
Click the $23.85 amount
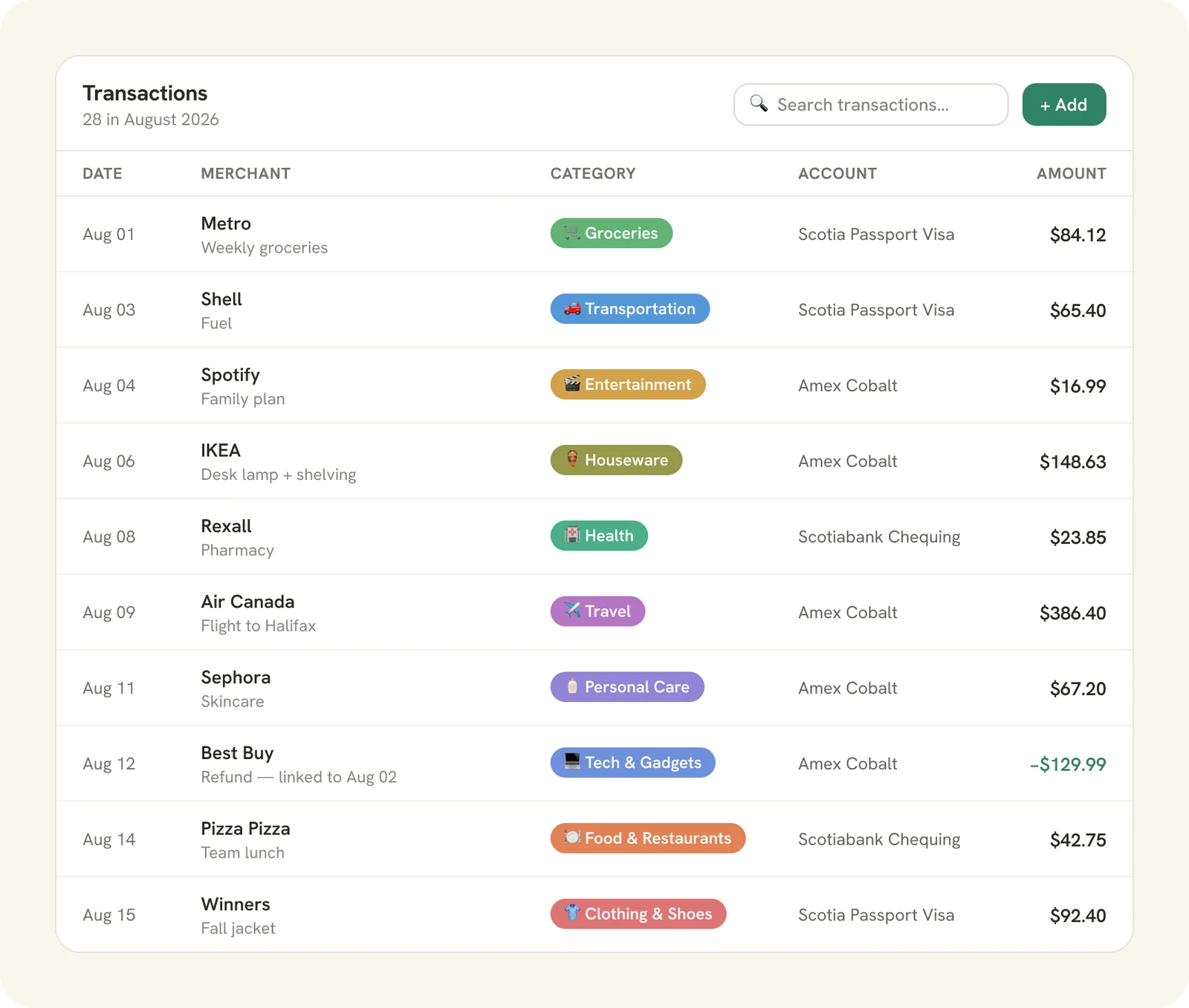pos(1078,538)
